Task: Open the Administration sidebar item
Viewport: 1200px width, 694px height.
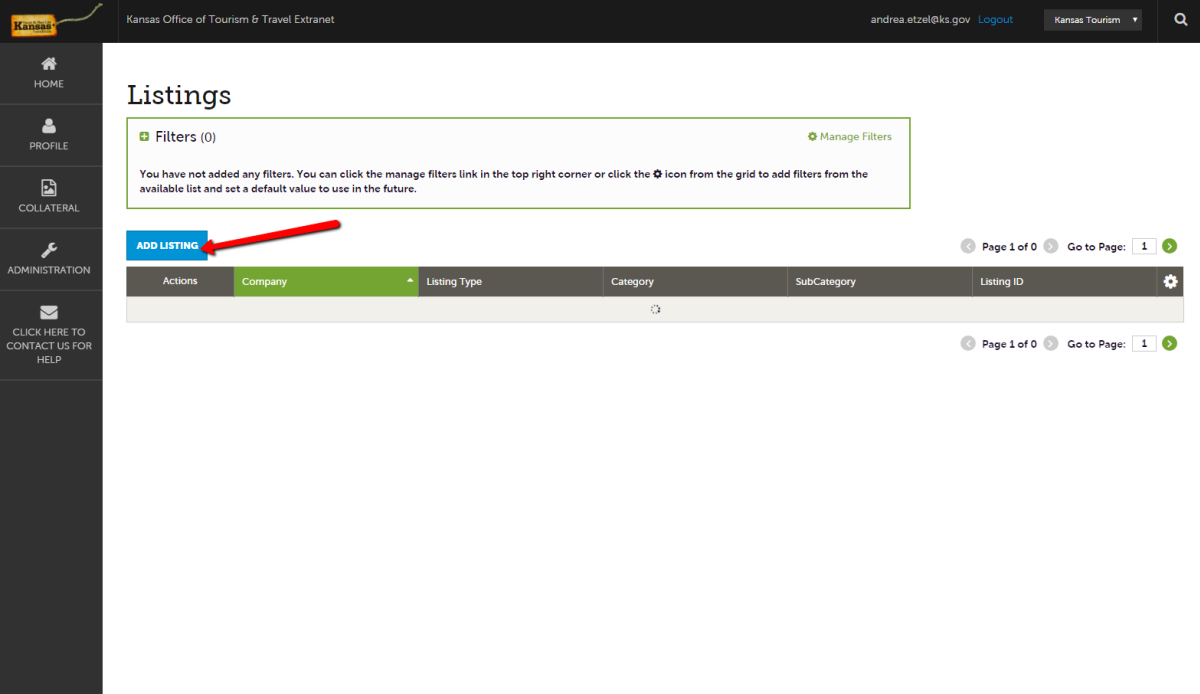Action: coord(51,259)
